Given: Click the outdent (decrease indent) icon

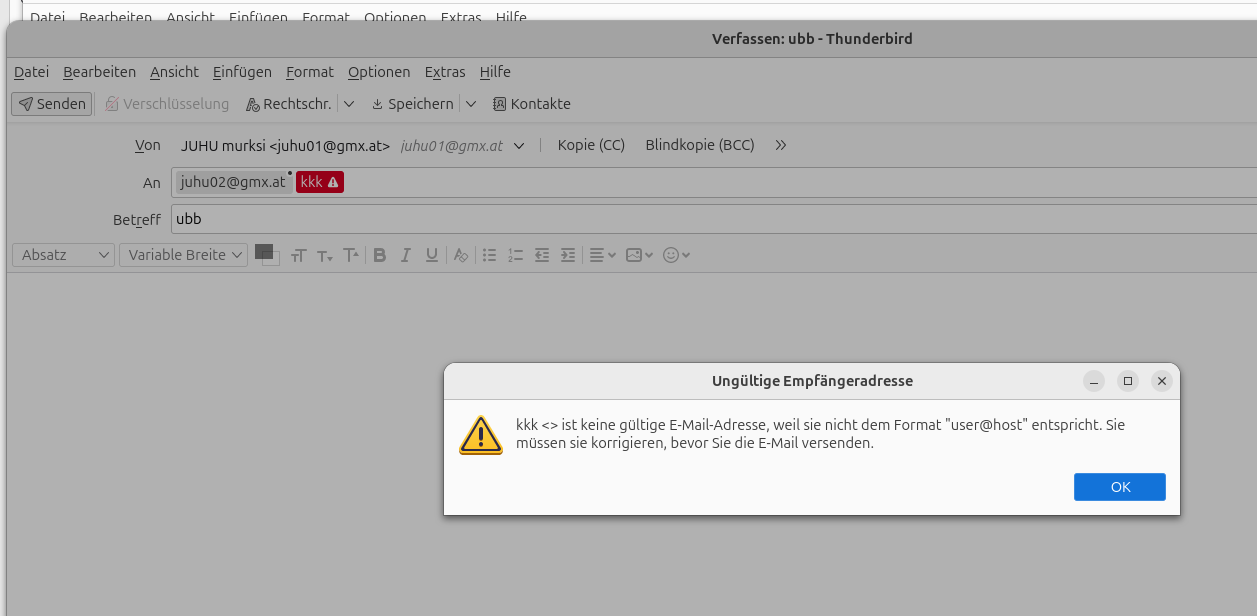Looking at the screenshot, I should (x=542, y=255).
